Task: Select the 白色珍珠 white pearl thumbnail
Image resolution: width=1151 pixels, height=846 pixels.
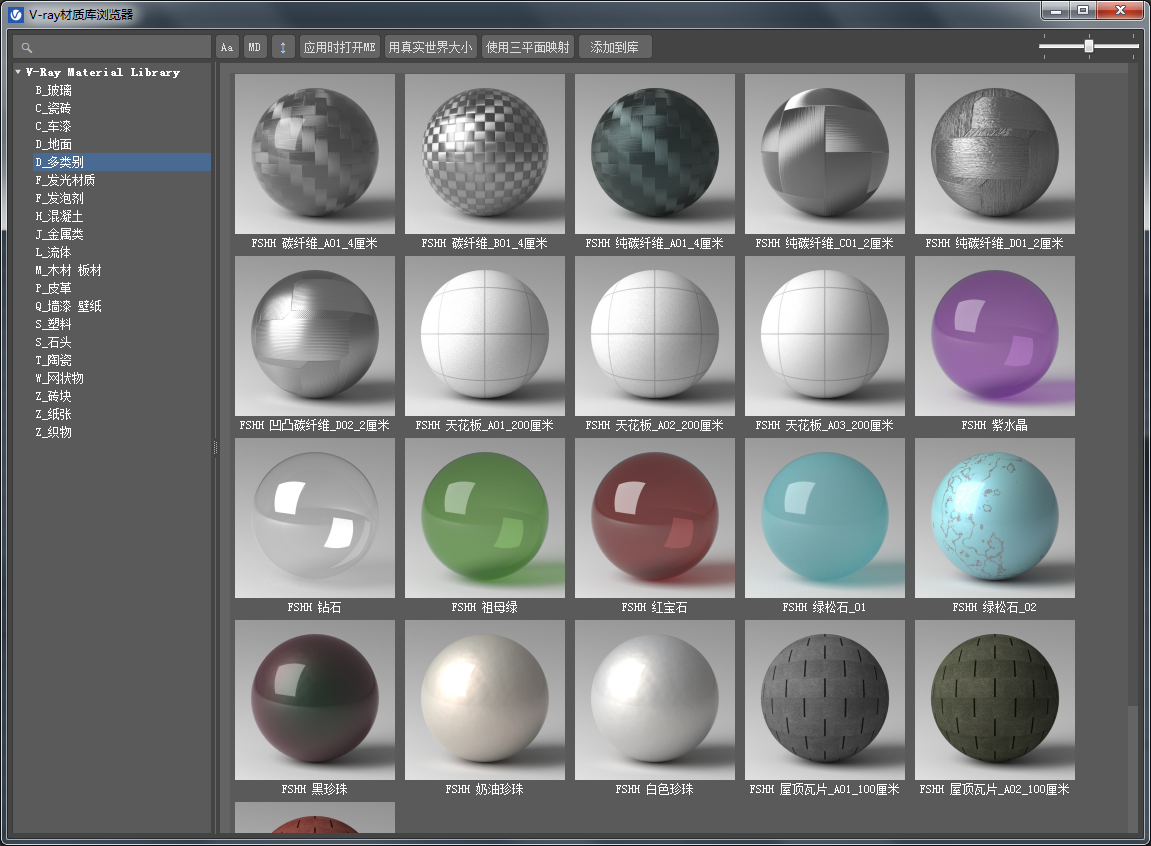Action: [655, 700]
